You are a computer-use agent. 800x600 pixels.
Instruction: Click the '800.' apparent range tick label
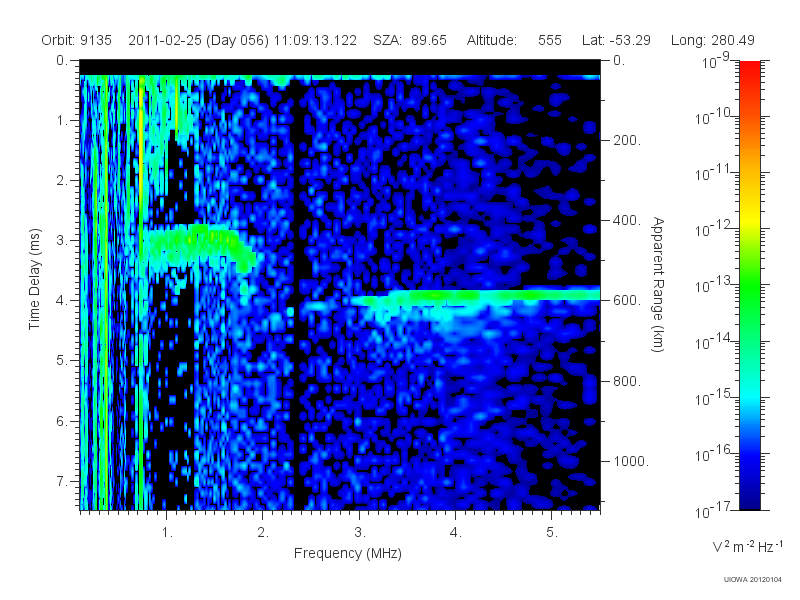627,381
